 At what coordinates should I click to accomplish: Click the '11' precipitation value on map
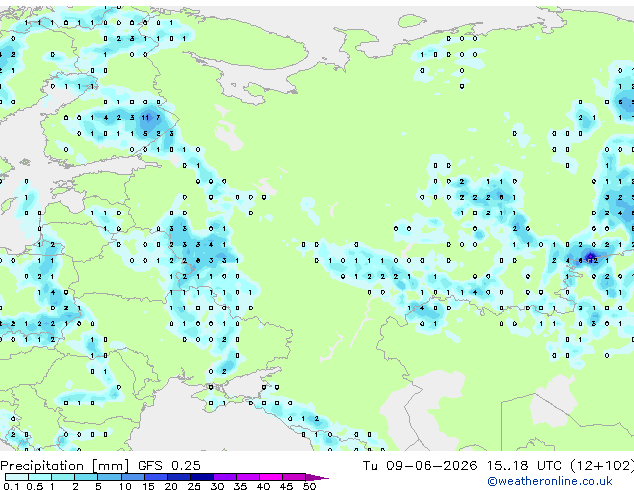click(145, 118)
